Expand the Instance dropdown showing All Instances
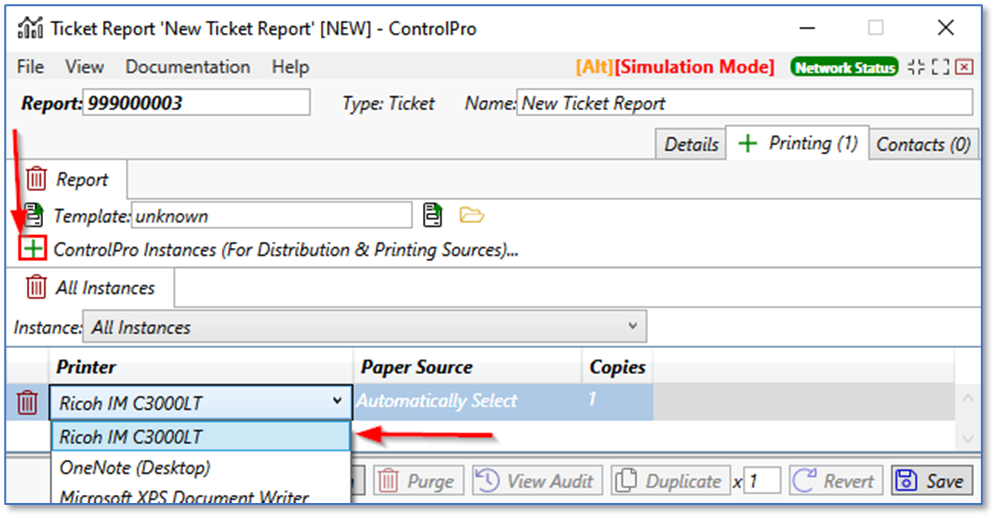 [631, 326]
